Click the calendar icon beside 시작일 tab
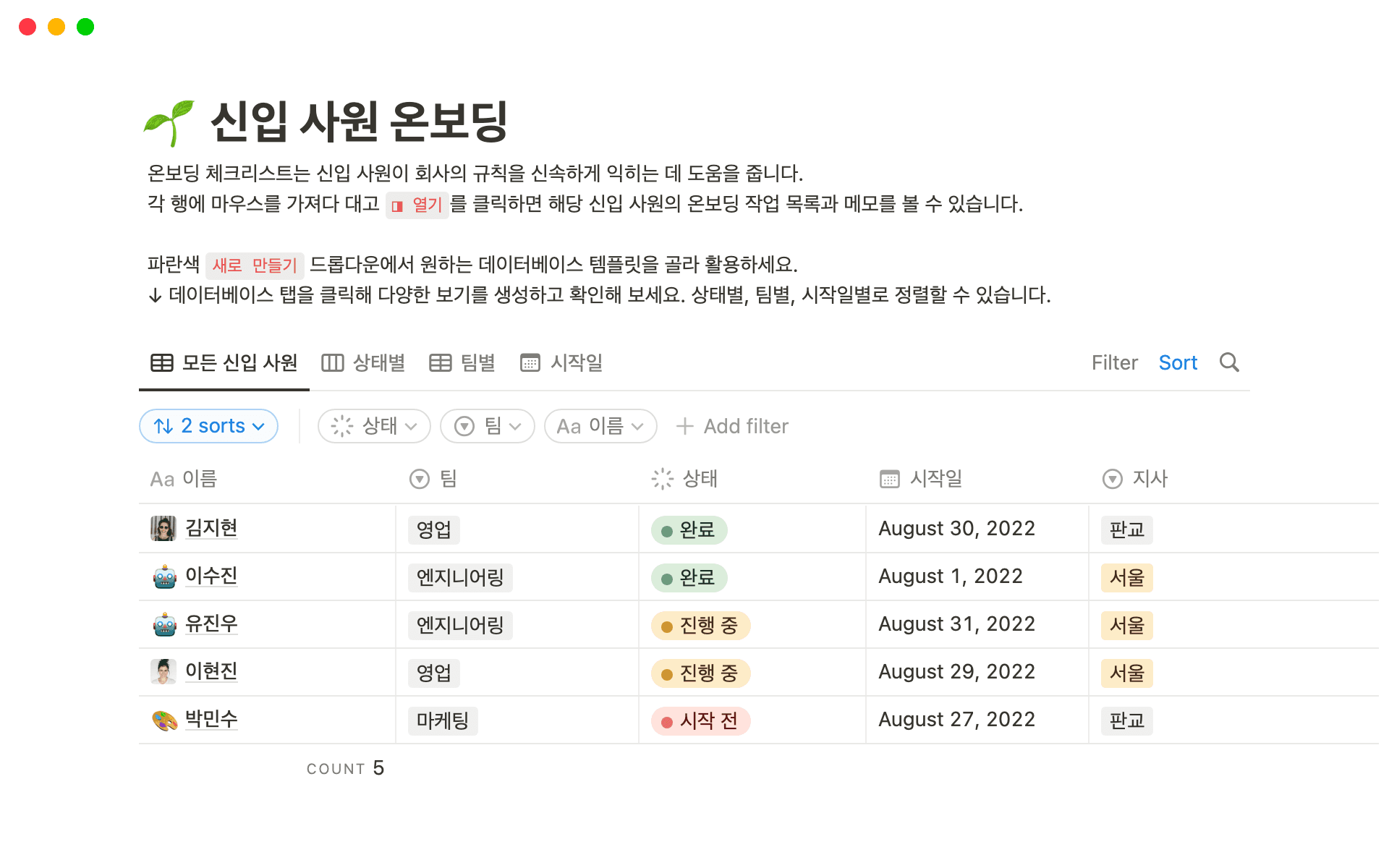The width and height of the screenshot is (1389, 868). [x=531, y=362]
